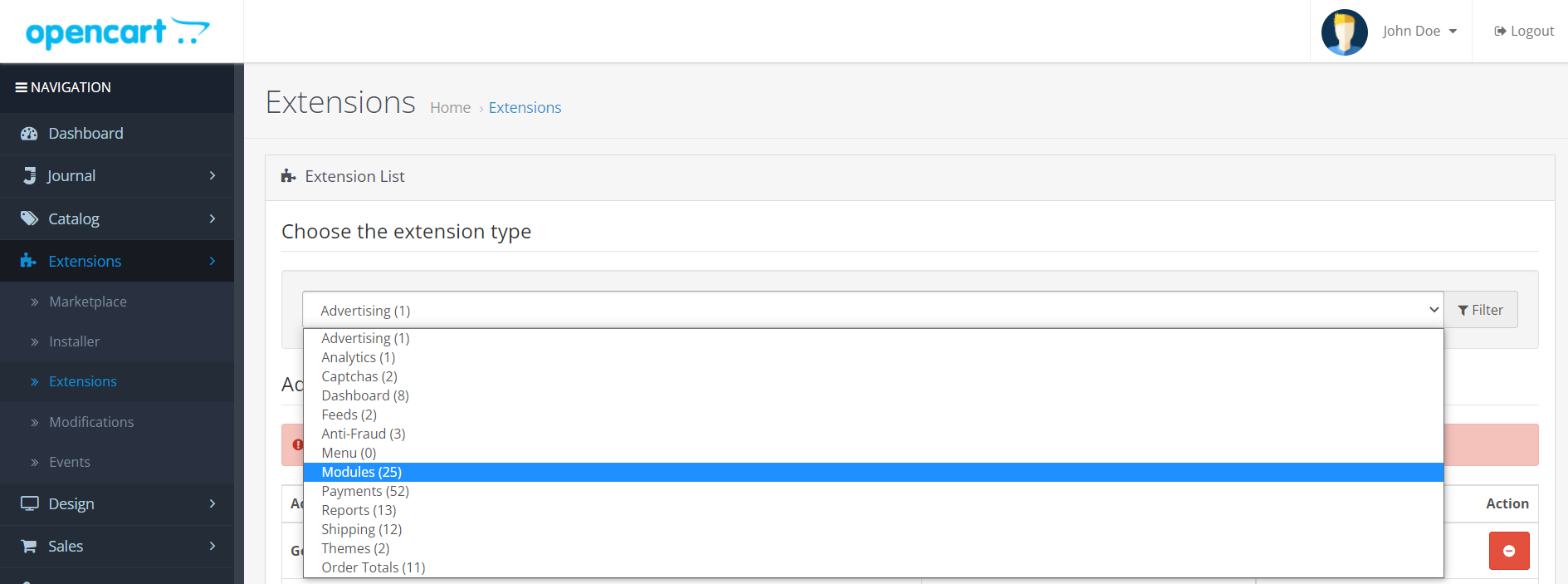The height and width of the screenshot is (584, 1568).
Task: Click the Journal icon in navigation
Action: tap(30, 175)
